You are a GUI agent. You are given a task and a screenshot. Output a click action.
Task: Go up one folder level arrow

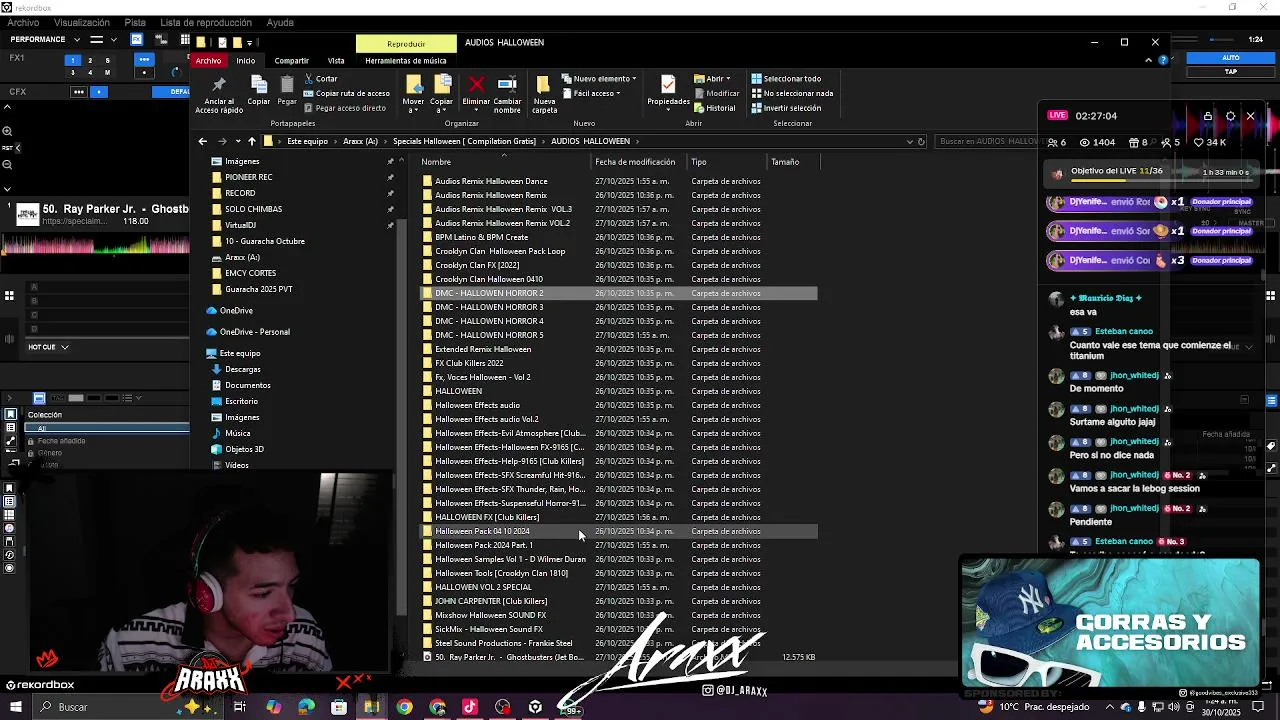252,141
